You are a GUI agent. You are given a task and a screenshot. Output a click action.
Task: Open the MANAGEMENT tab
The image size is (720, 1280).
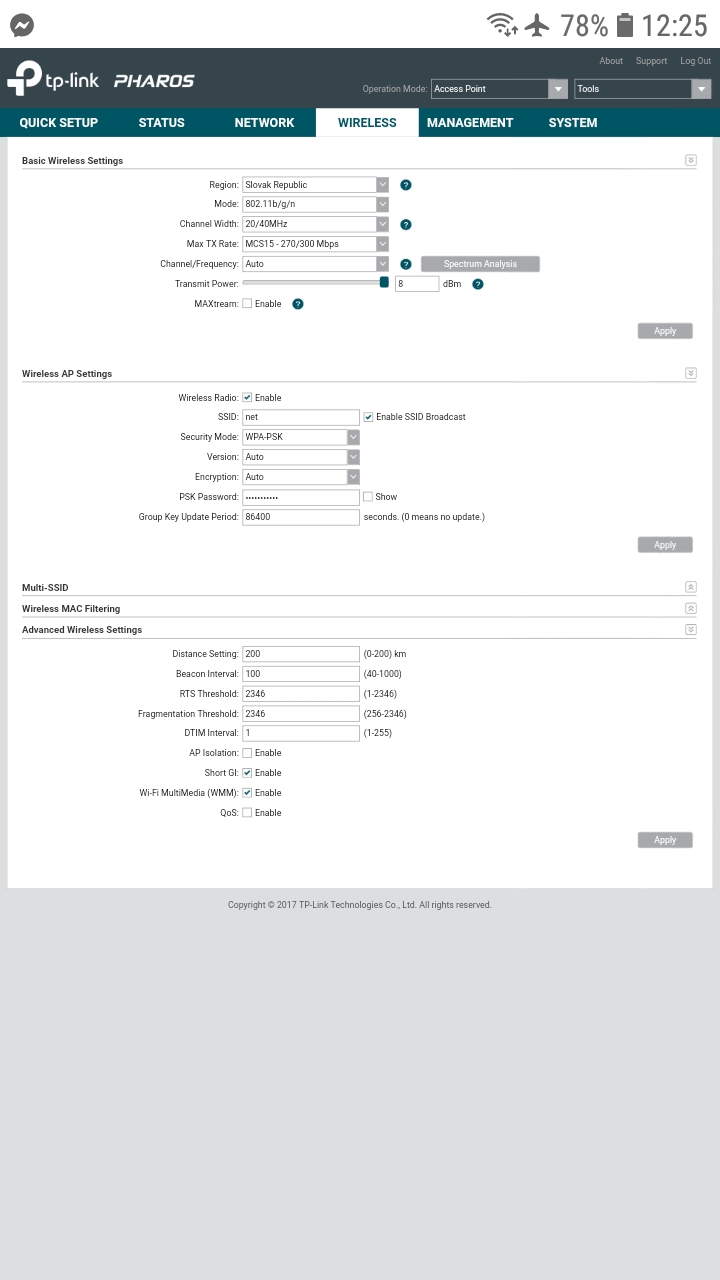pyautogui.click(x=469, y=122)
